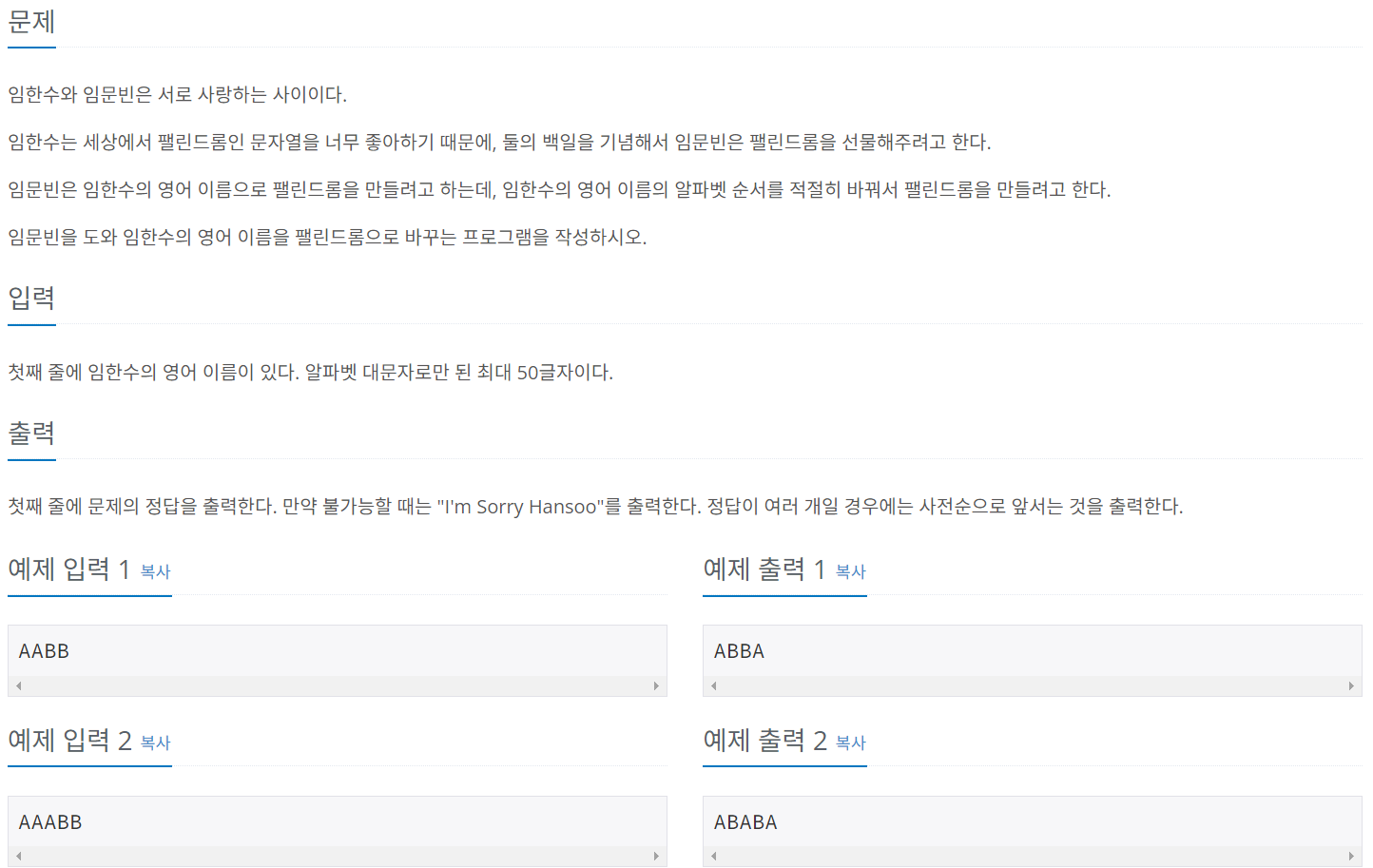Click the 문제 section heading
Image resolution: width=1373 pixels, height=868 pixels.
coord(30,22)
